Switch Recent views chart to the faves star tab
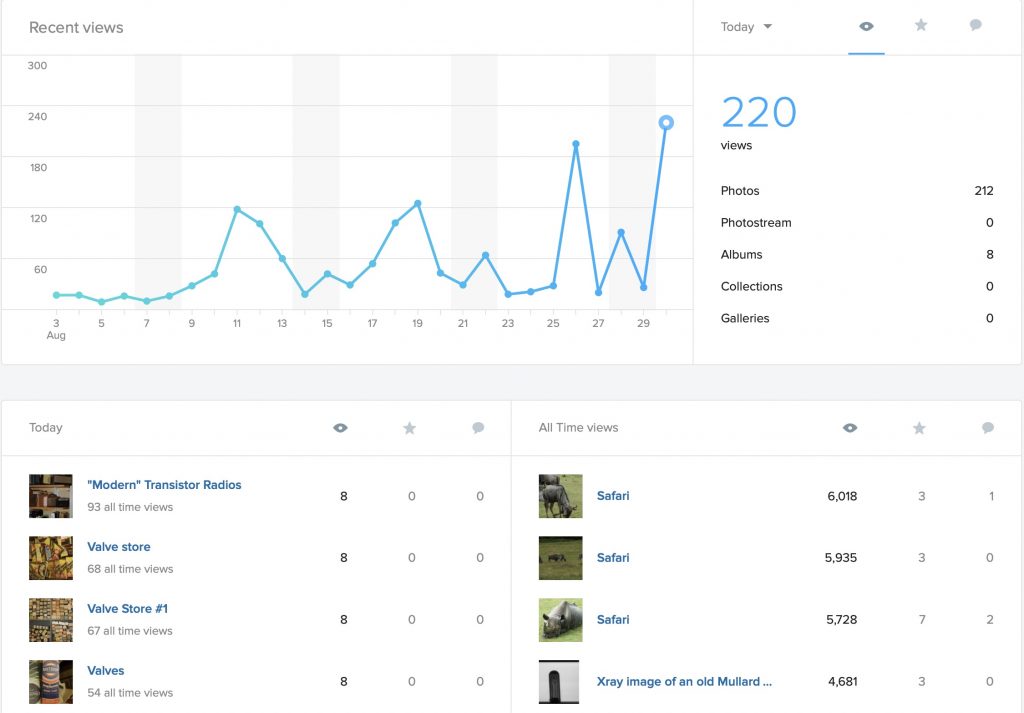 921,25
